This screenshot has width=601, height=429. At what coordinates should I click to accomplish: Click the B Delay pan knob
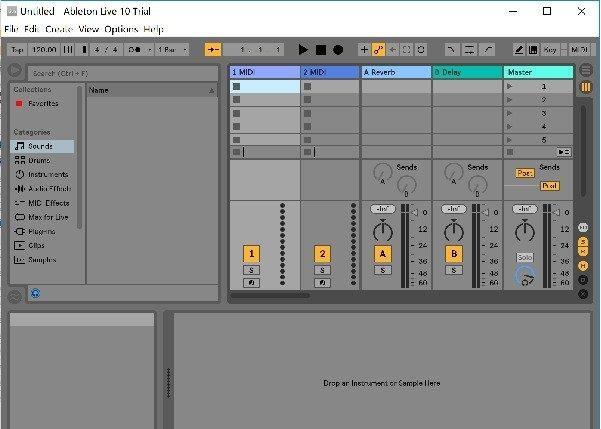point(454,231)
